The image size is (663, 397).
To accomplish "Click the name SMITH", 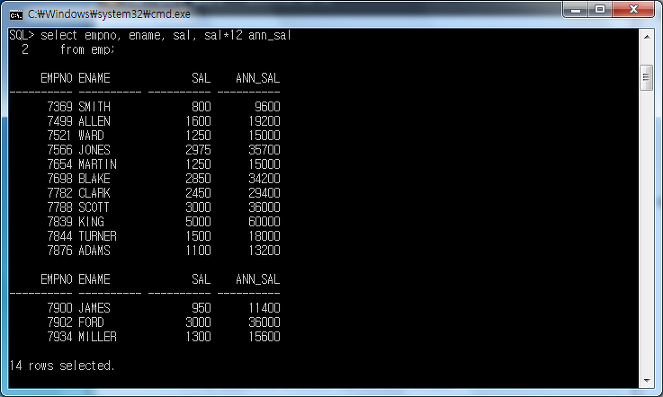I will (94, 107).
